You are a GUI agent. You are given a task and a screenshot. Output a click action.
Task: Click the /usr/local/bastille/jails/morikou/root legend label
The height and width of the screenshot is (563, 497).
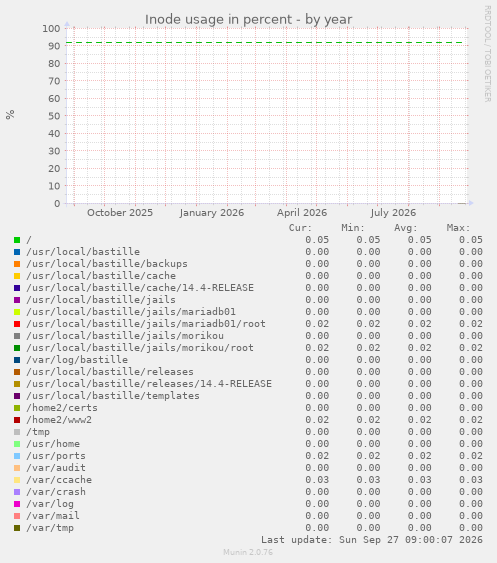tap(140, 348)
